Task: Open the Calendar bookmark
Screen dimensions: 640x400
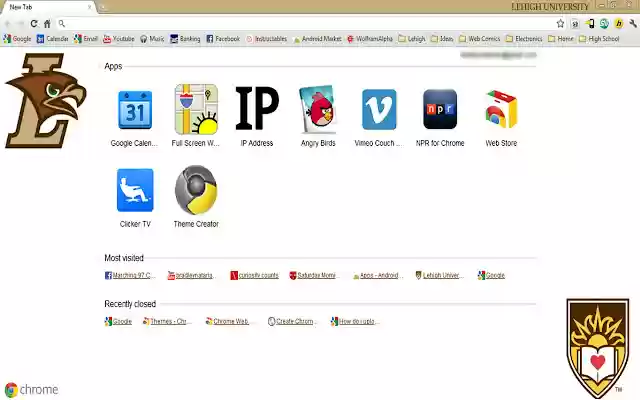Action: point(52,39)
